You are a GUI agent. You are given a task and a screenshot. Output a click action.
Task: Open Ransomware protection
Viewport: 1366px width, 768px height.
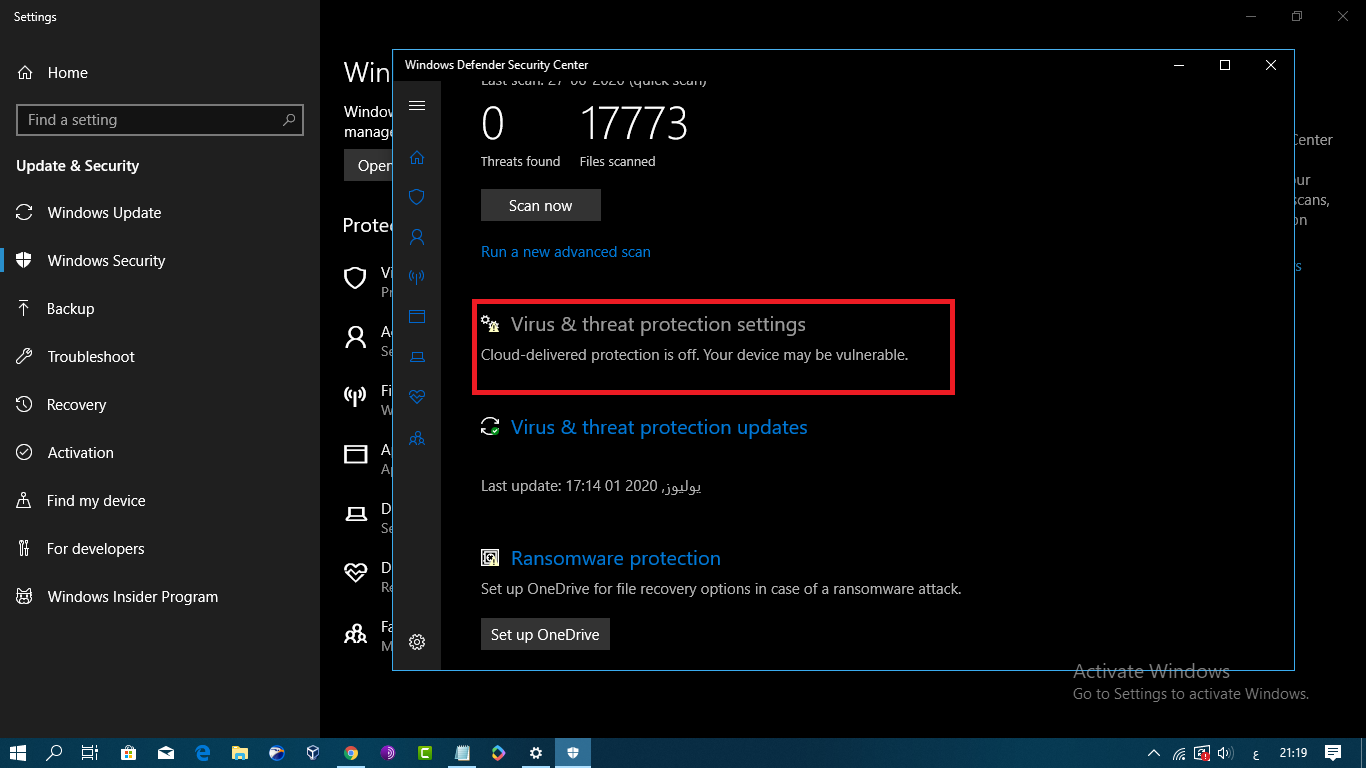(x=616, y=558)
